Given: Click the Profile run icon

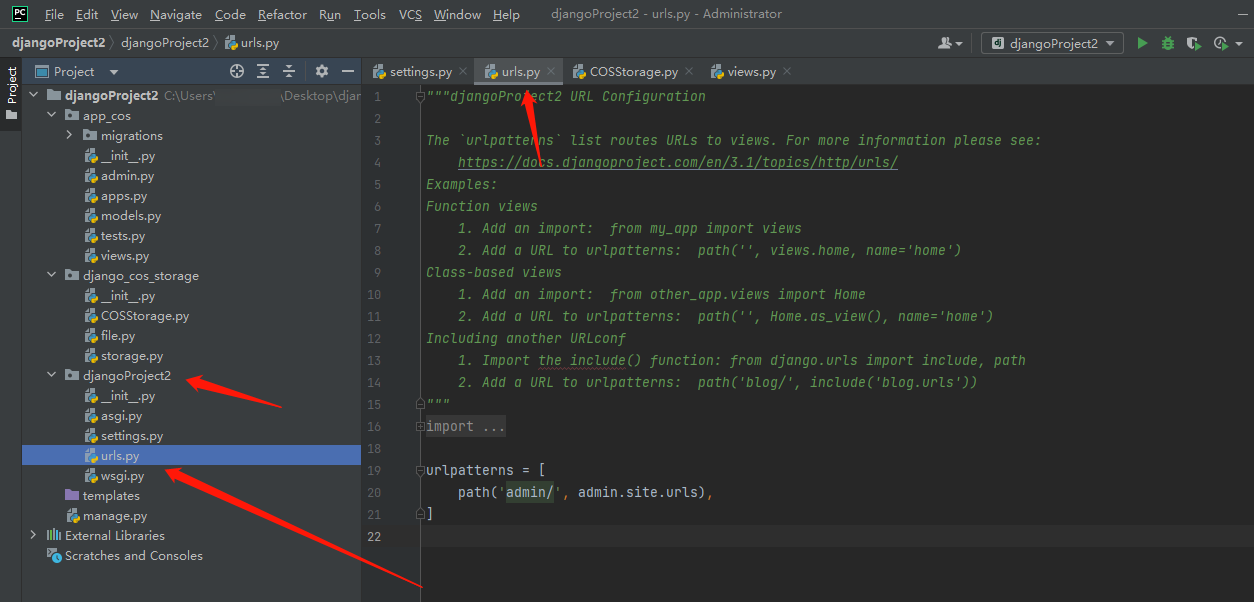Looking at the screenshot, I should (x=1221, y=43).
